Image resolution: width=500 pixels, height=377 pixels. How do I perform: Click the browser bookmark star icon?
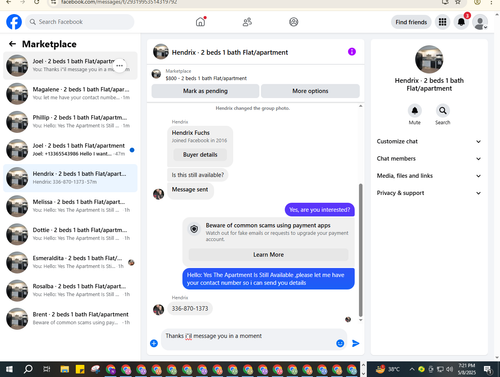(x=458, y=2)
